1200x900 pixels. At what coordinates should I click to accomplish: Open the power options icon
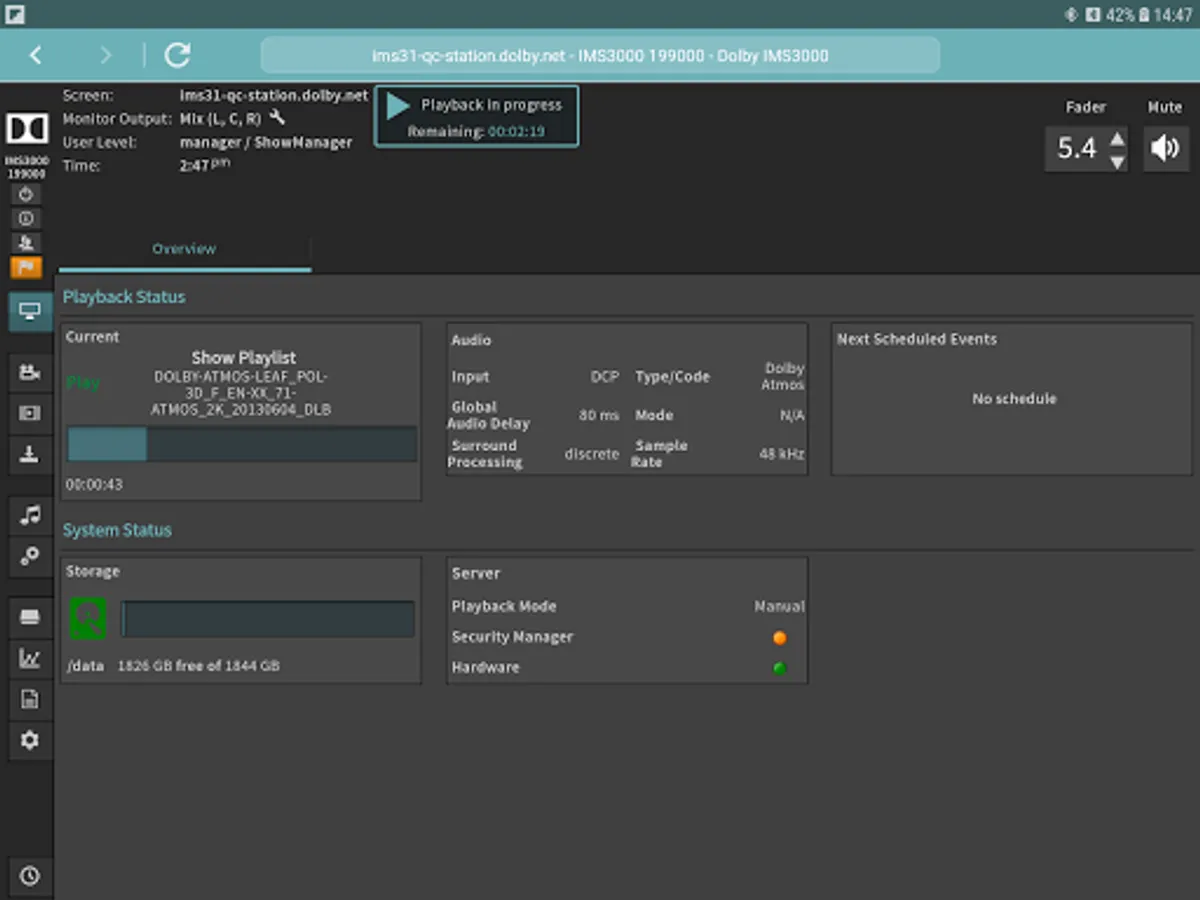(x=27, y=195)
